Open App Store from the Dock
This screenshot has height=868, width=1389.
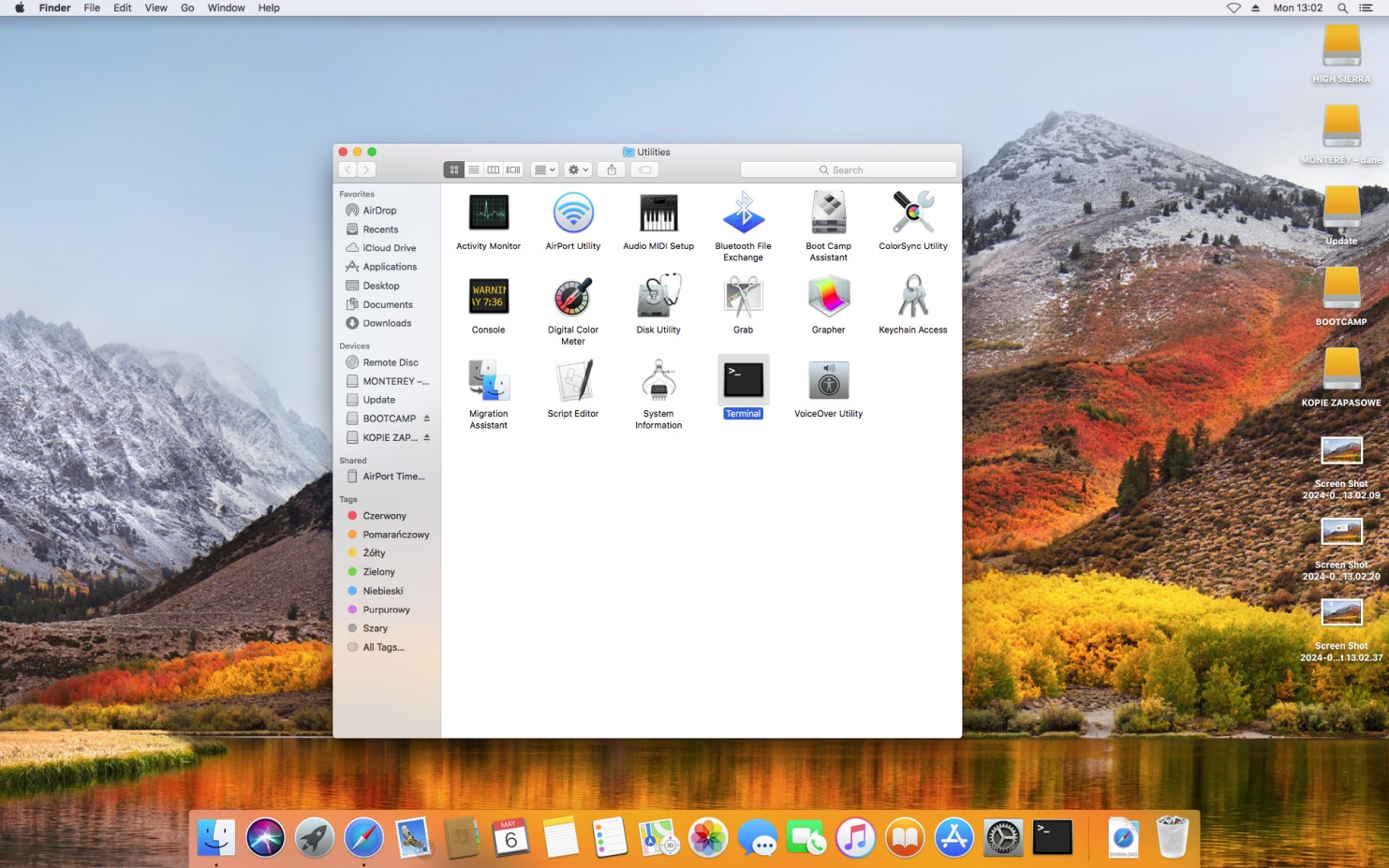pos(954,837)
